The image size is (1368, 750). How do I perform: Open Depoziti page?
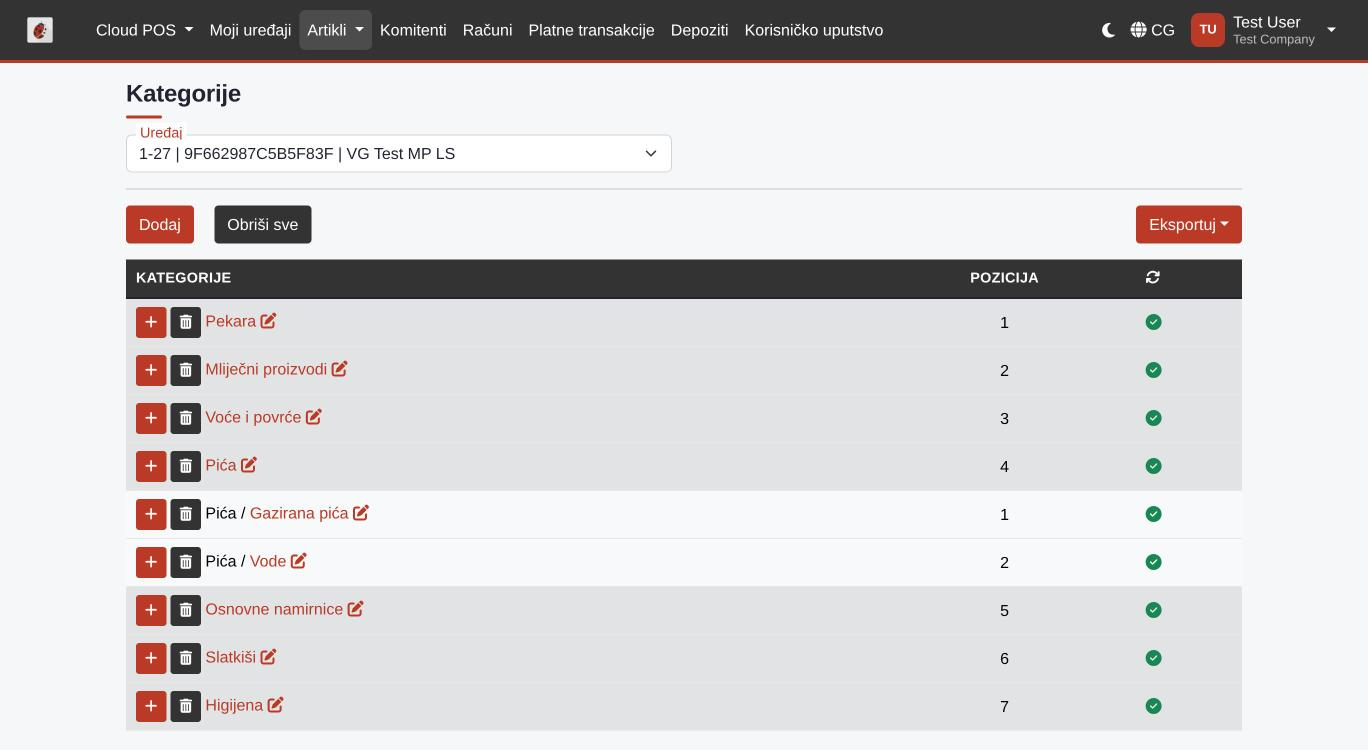(x=700, y=30)
